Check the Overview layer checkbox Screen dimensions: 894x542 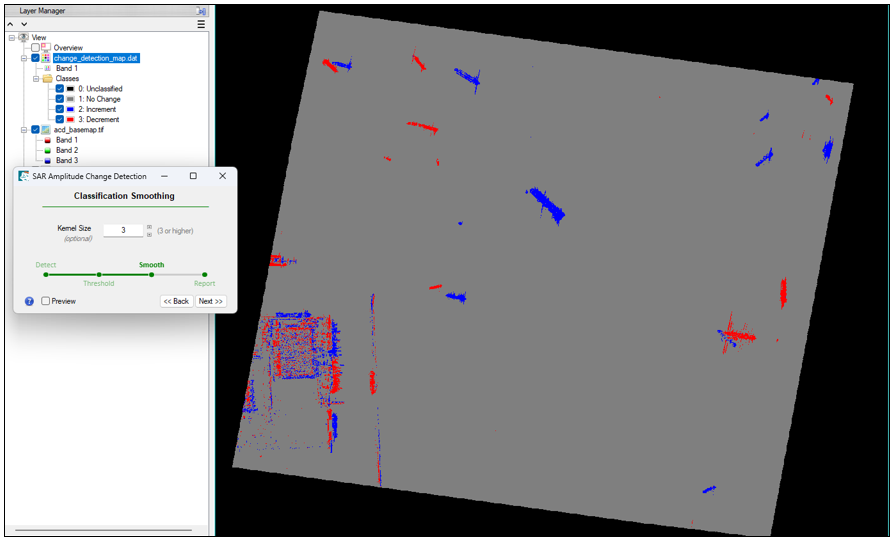click(x=35, y=48)
